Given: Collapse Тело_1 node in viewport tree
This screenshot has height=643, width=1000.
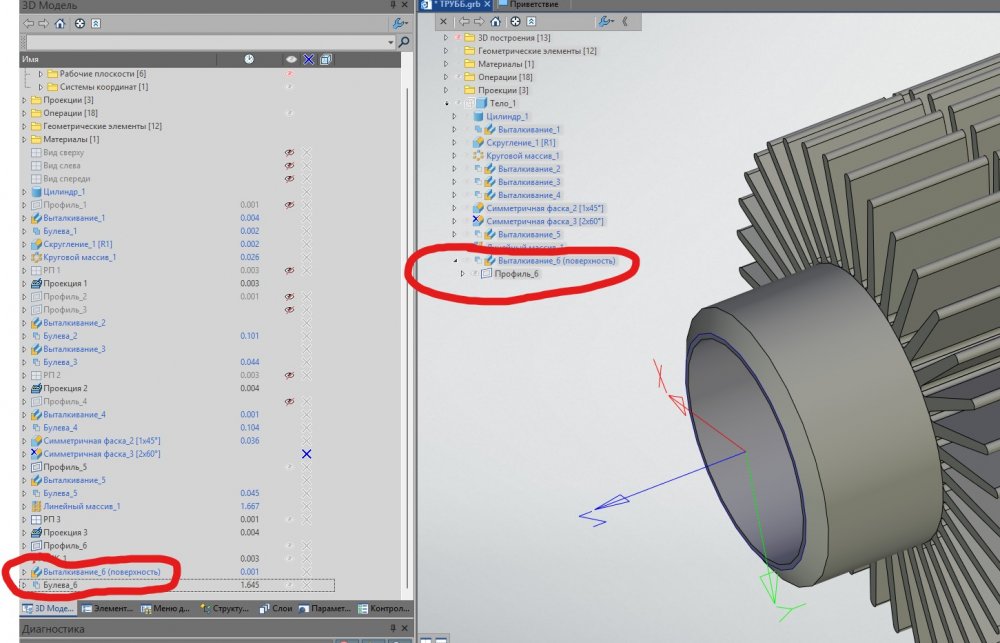Looking at the screenshot, I should (x=446, y=103).
